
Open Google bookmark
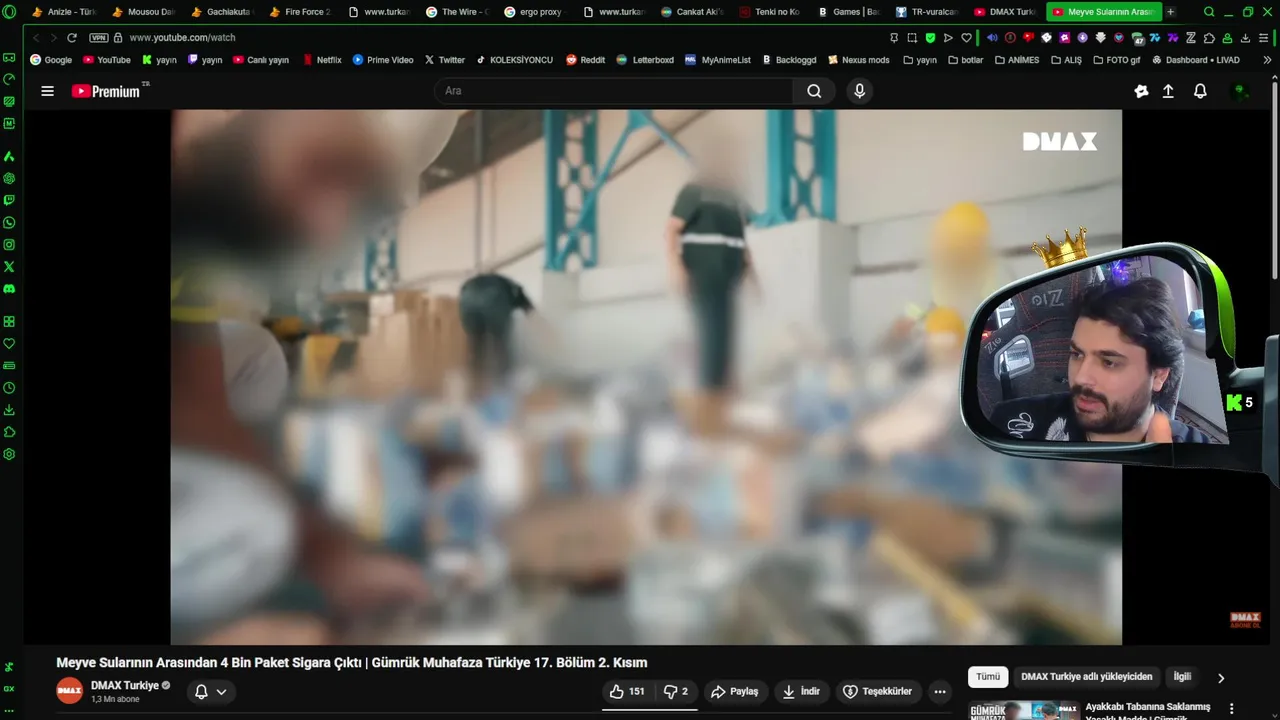click(51, 60)
